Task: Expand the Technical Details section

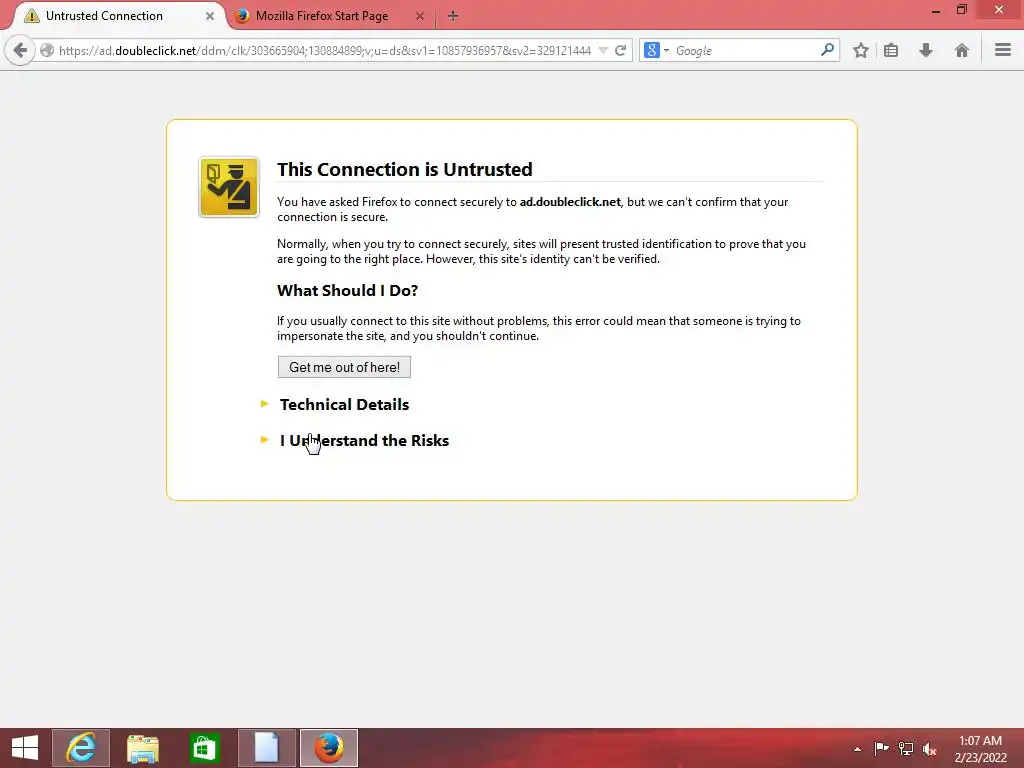Action: [344, 404]
